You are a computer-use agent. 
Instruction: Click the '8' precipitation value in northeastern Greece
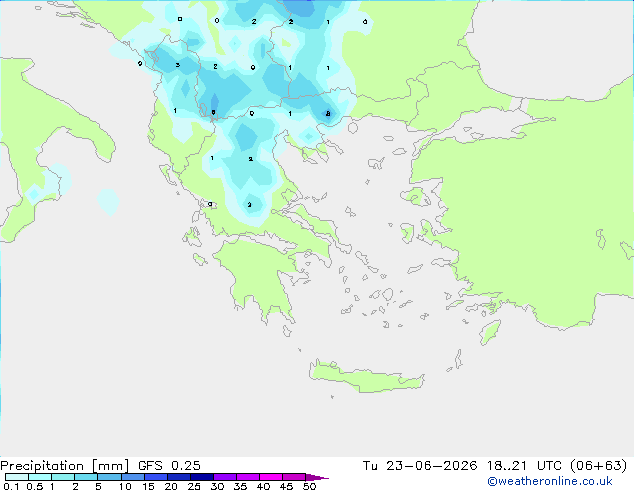pos(328,114)
